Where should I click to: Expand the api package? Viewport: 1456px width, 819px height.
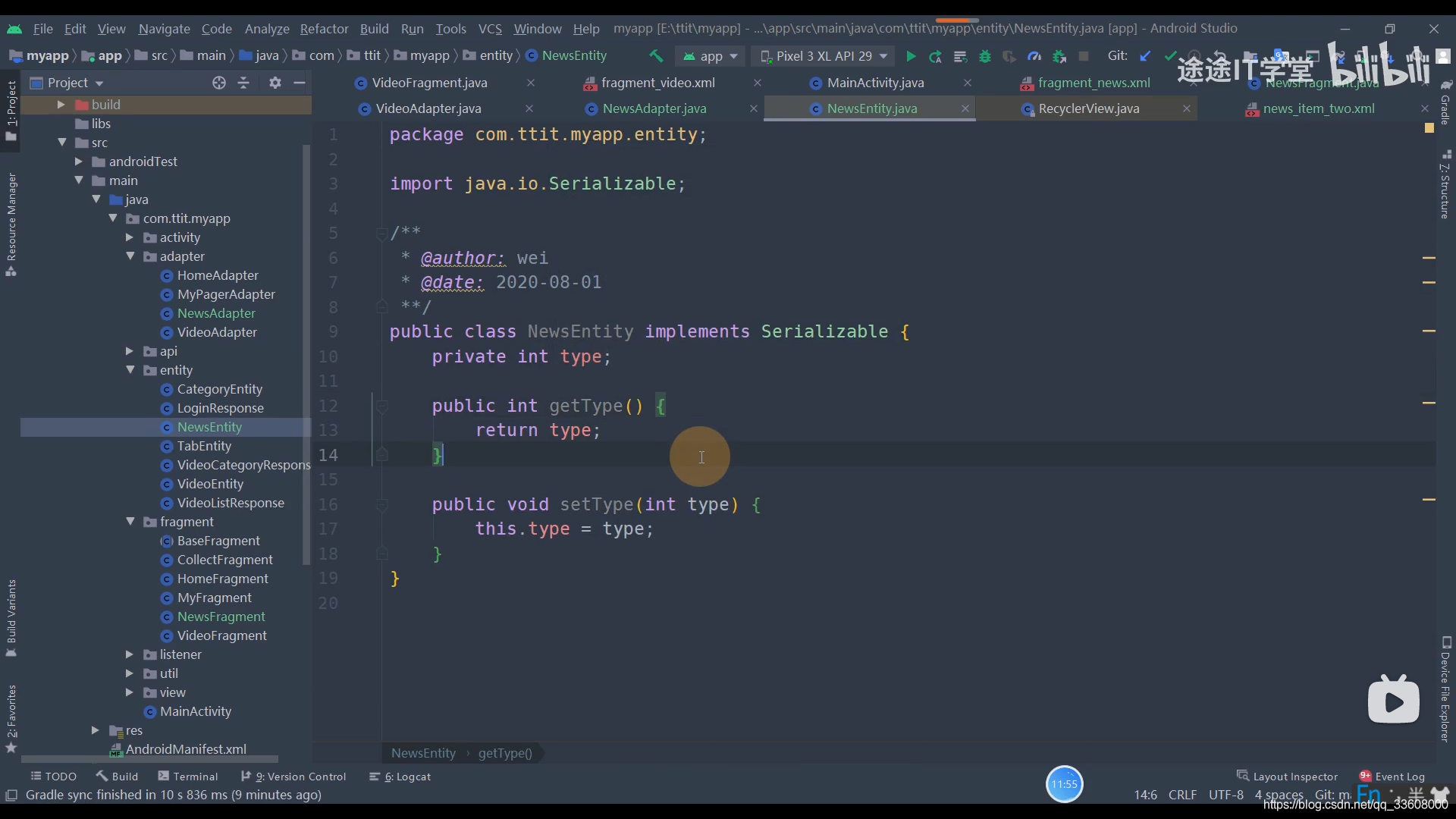click(129, 351)
